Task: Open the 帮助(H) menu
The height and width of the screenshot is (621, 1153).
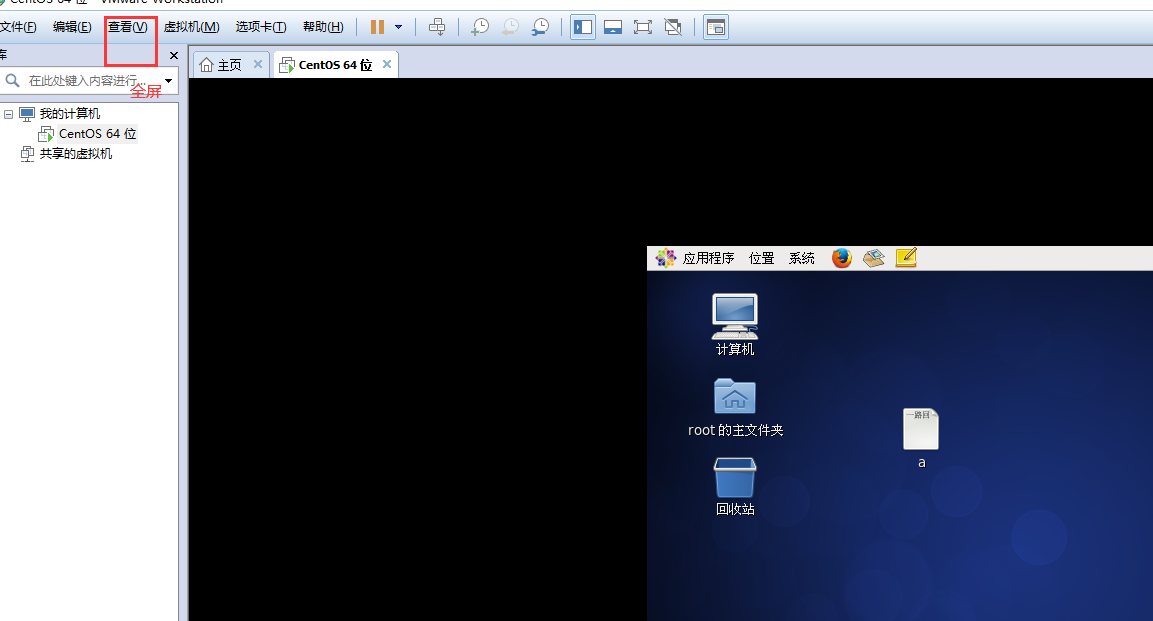Action: tap(323, 27)
